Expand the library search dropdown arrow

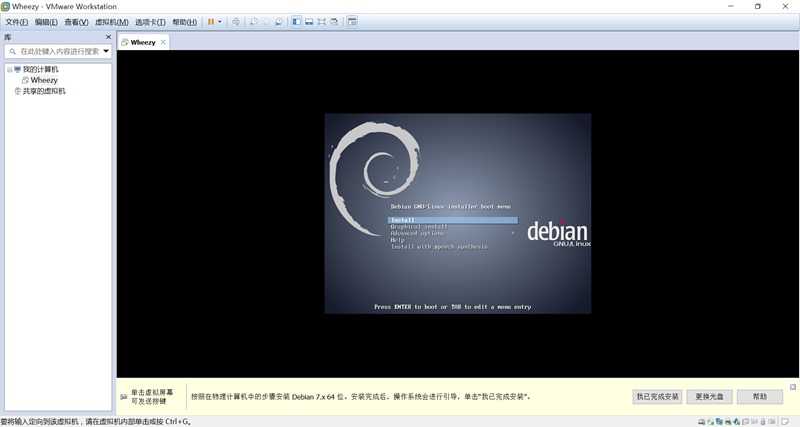tap(106, 52)
